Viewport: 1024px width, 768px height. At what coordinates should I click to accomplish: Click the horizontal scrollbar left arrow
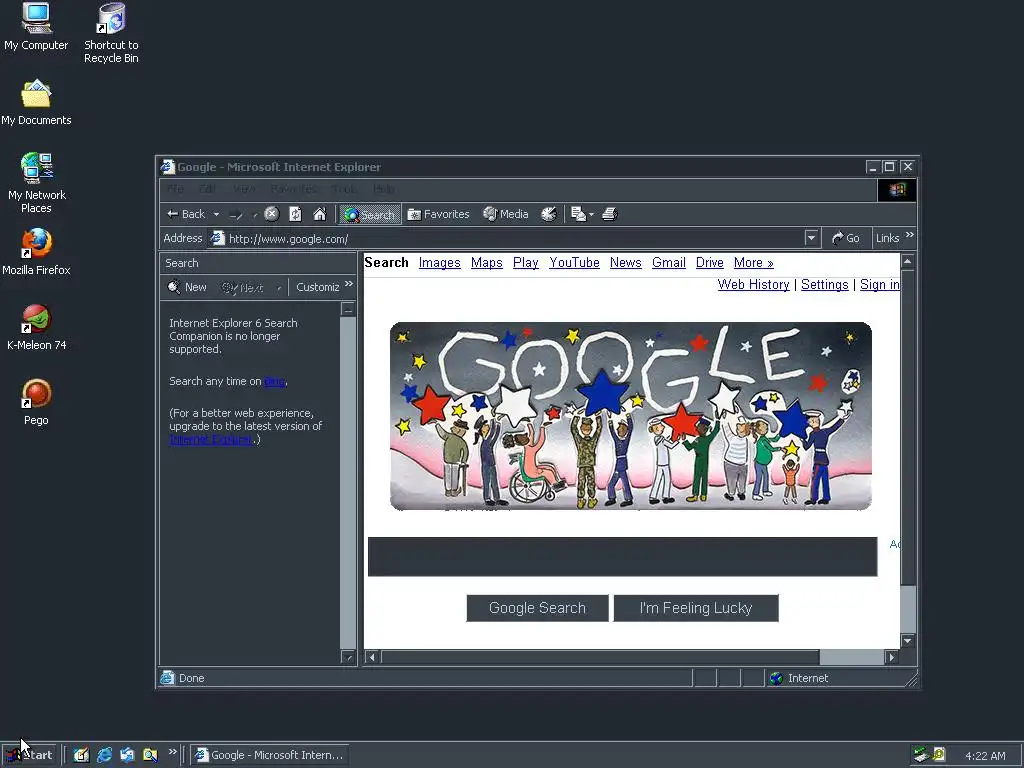372,657
